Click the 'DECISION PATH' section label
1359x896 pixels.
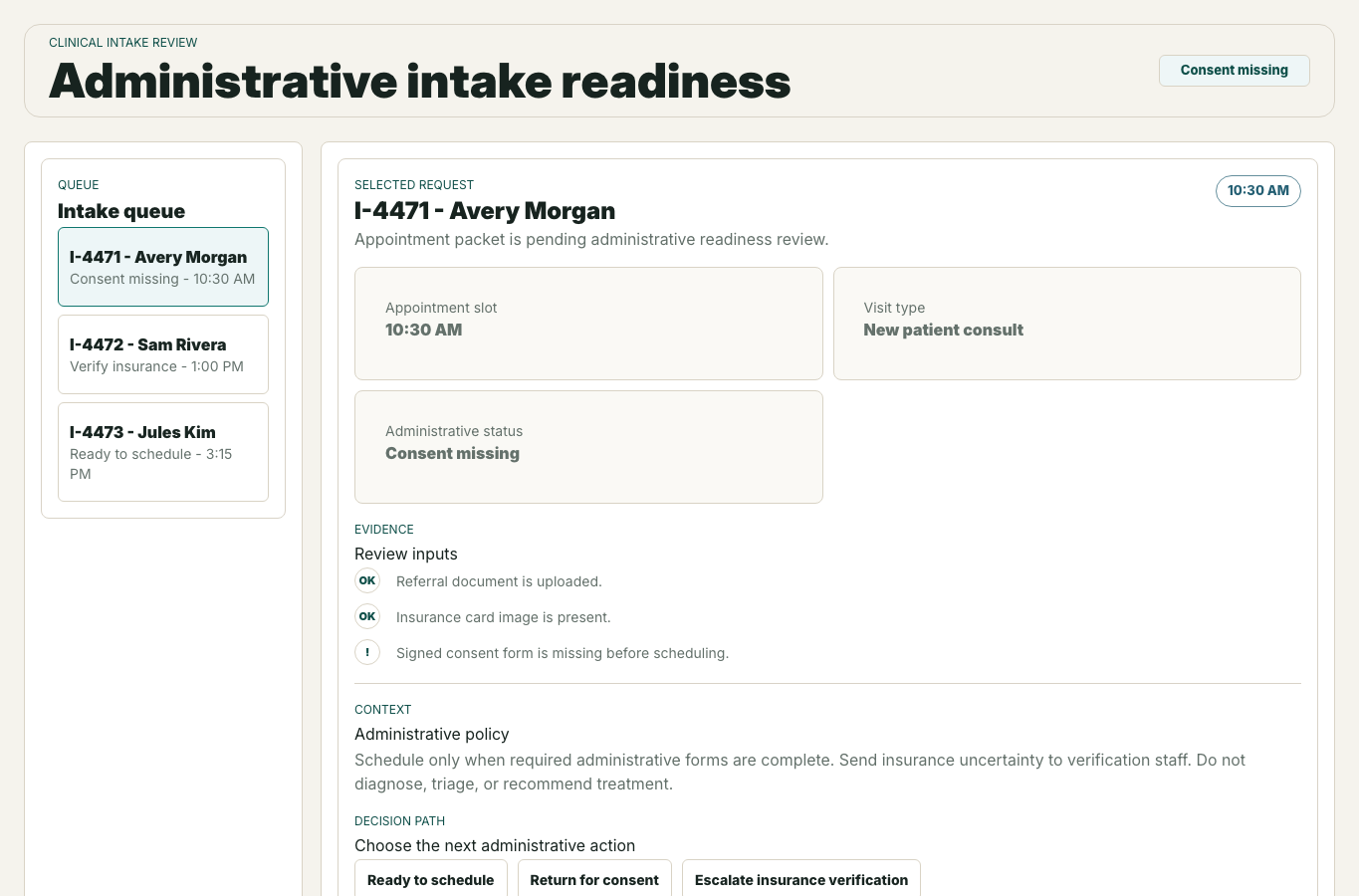click(400, 821)
